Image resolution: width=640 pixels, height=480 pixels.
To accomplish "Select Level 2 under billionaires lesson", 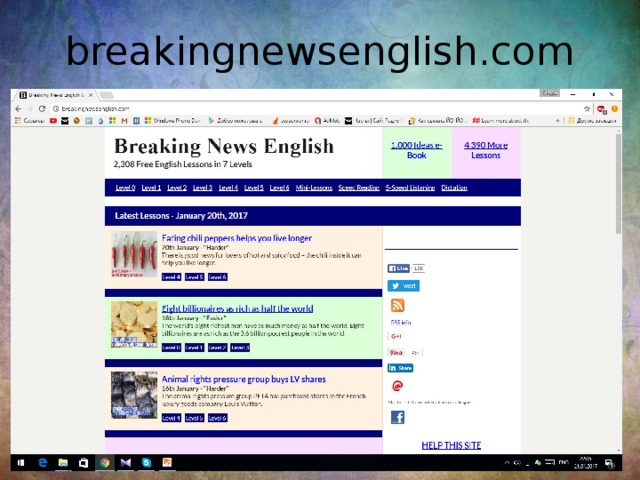I will pos(217,348).
